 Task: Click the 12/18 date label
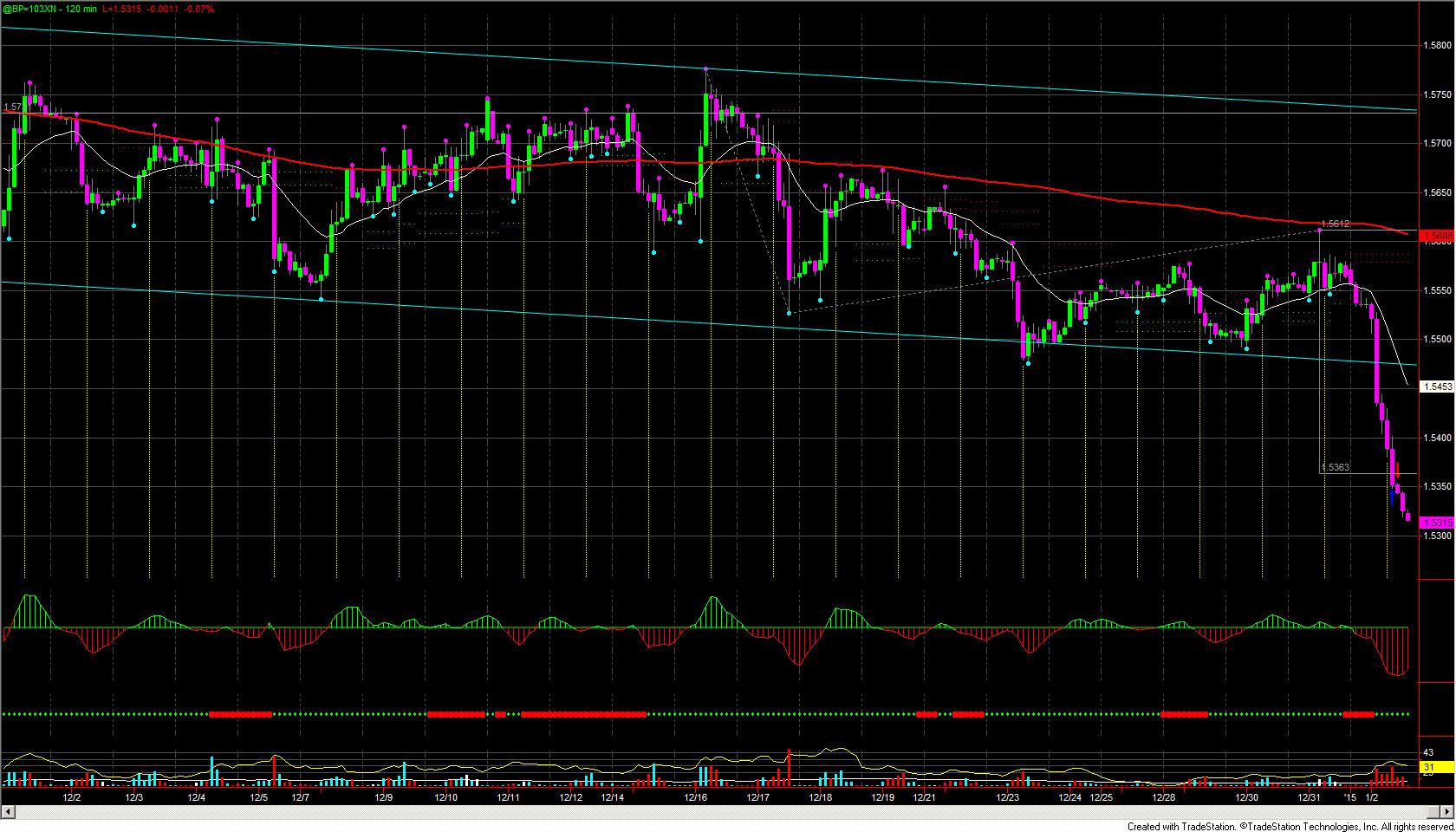[x=821, y=797]
